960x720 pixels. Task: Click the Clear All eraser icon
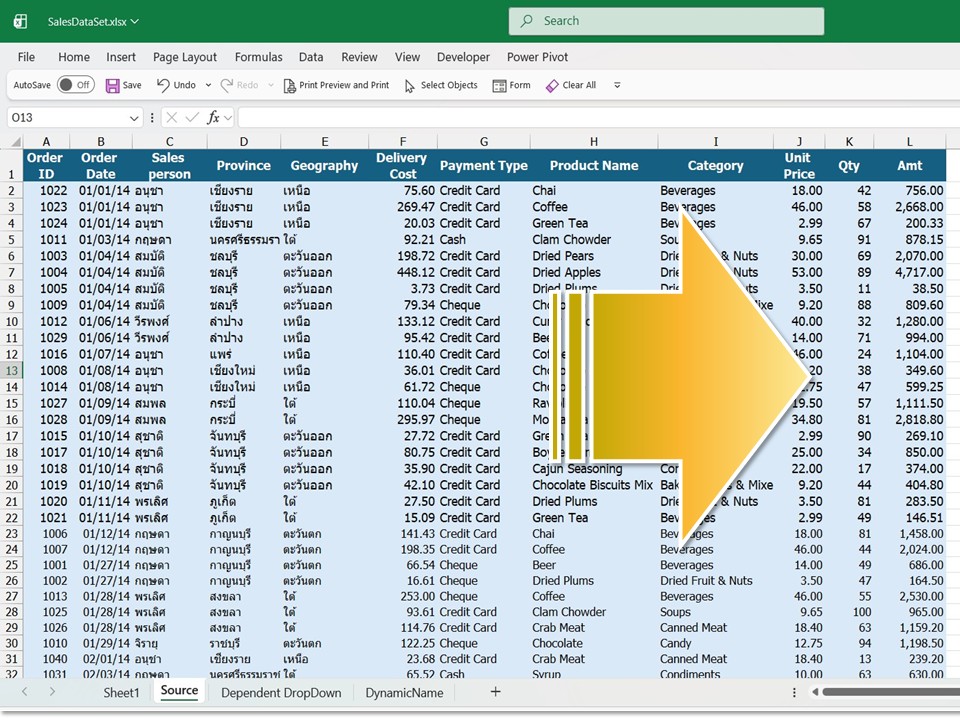pos(552,86)
